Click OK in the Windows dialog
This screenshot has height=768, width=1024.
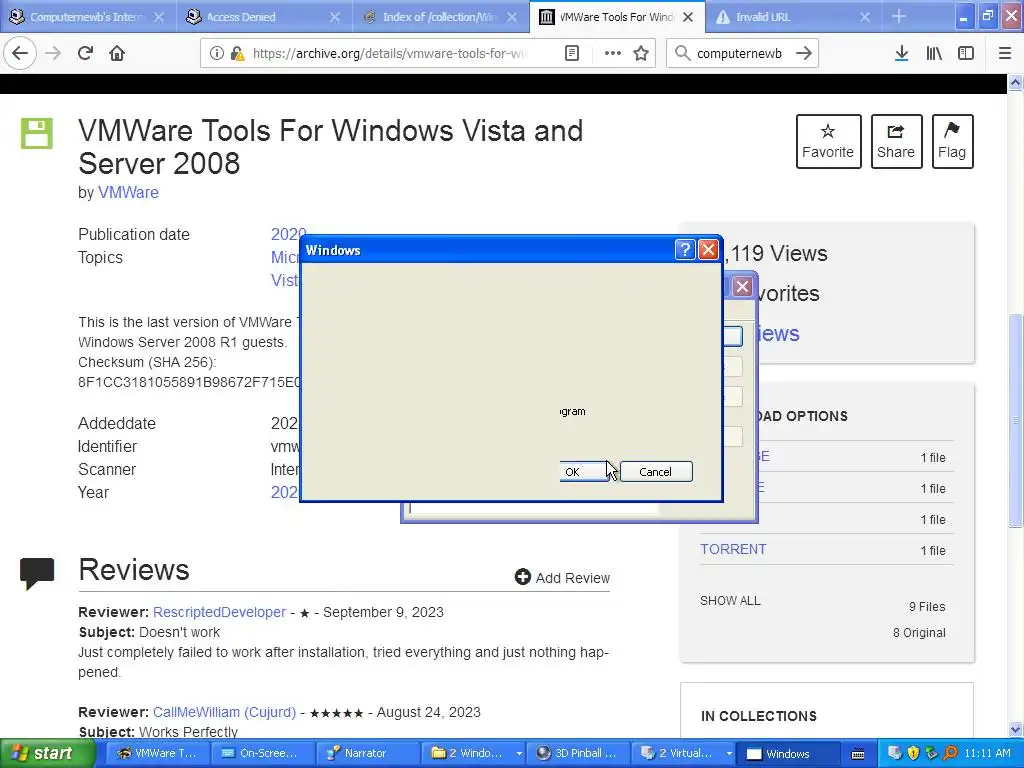(x=583, y=472)
